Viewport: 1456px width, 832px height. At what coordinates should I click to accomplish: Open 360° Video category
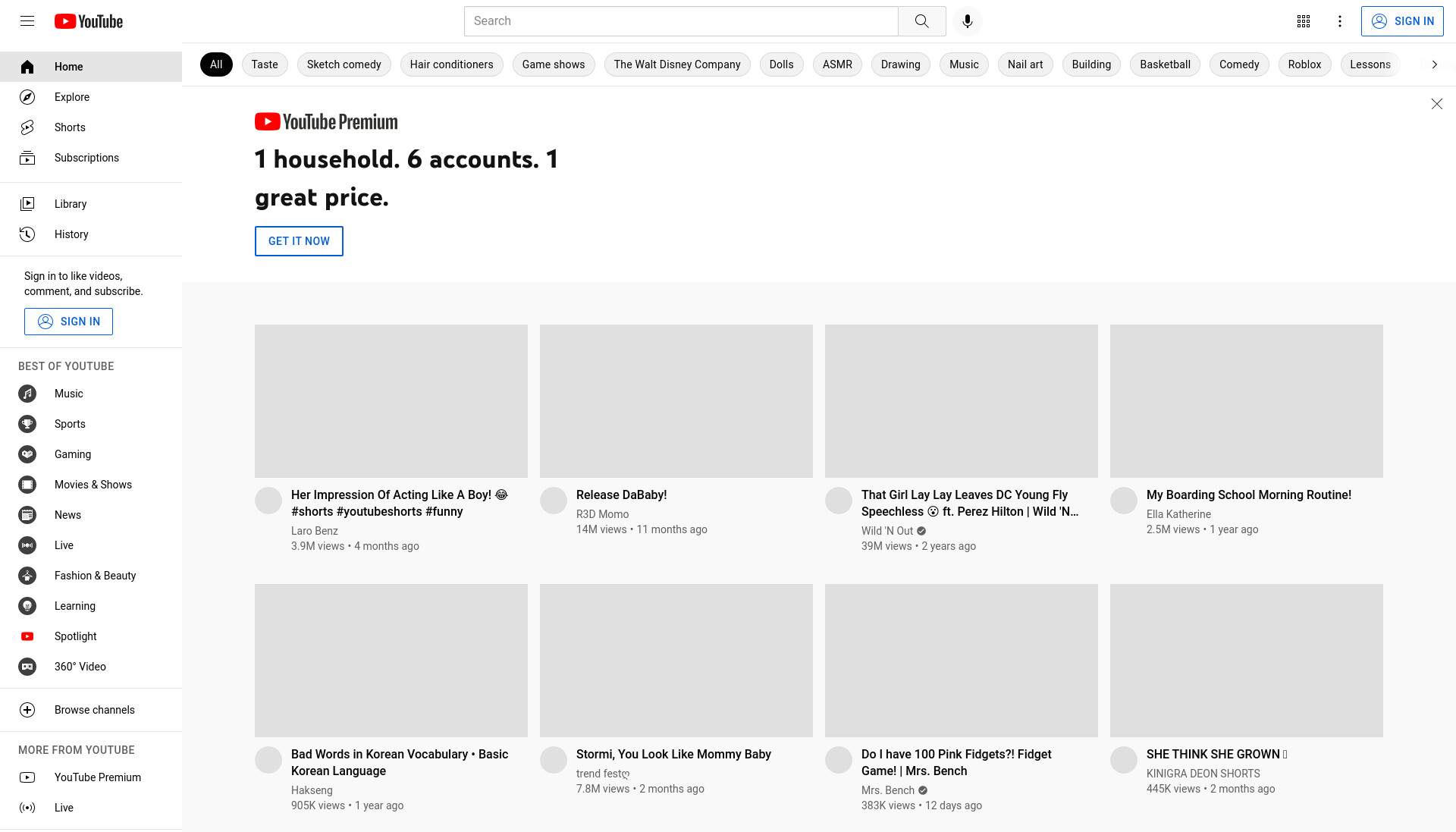tap(91, 667)
